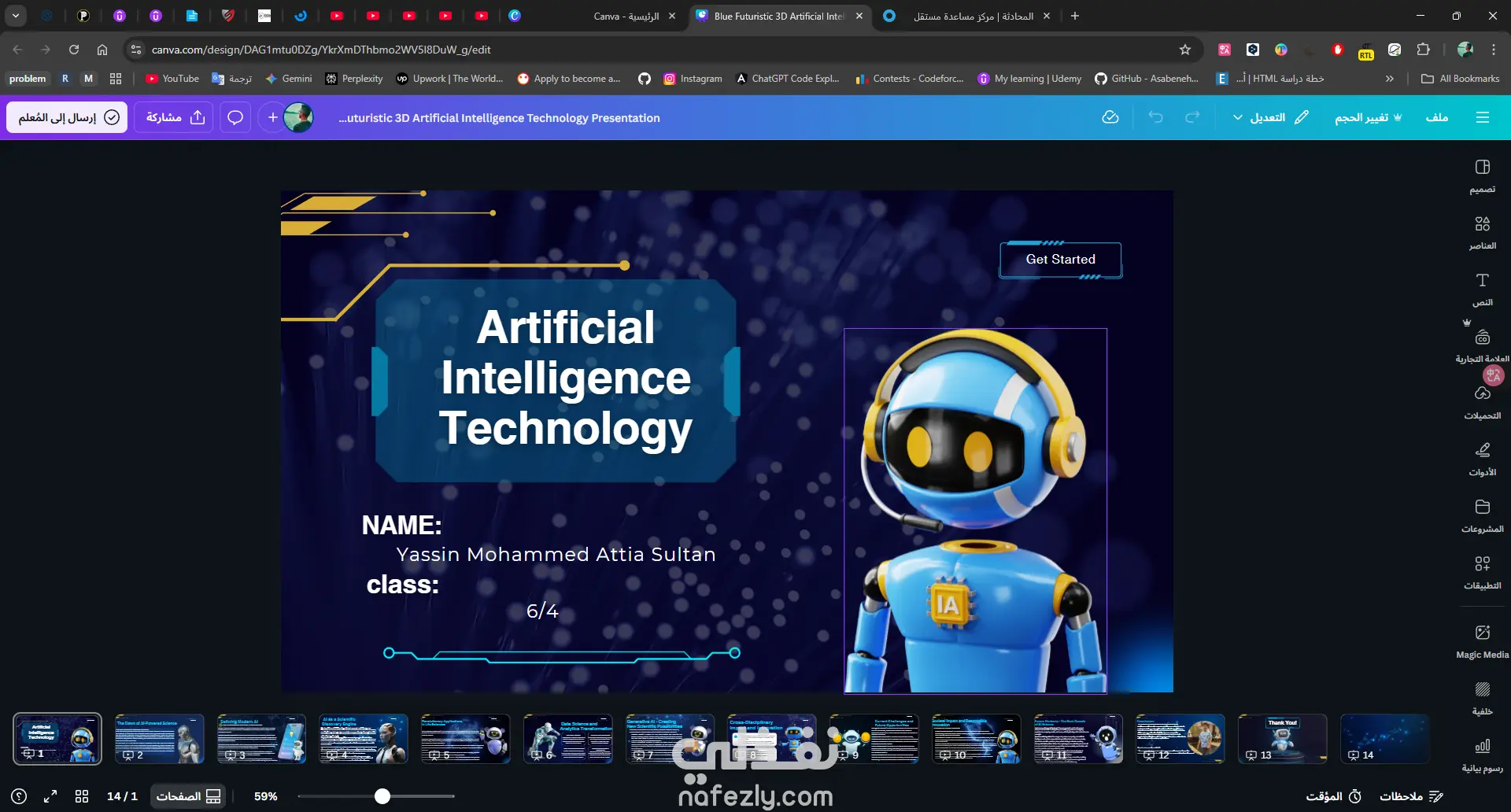Redo the last undone action
This screenshot has height=812, width=1511.
coord(1192,117)
